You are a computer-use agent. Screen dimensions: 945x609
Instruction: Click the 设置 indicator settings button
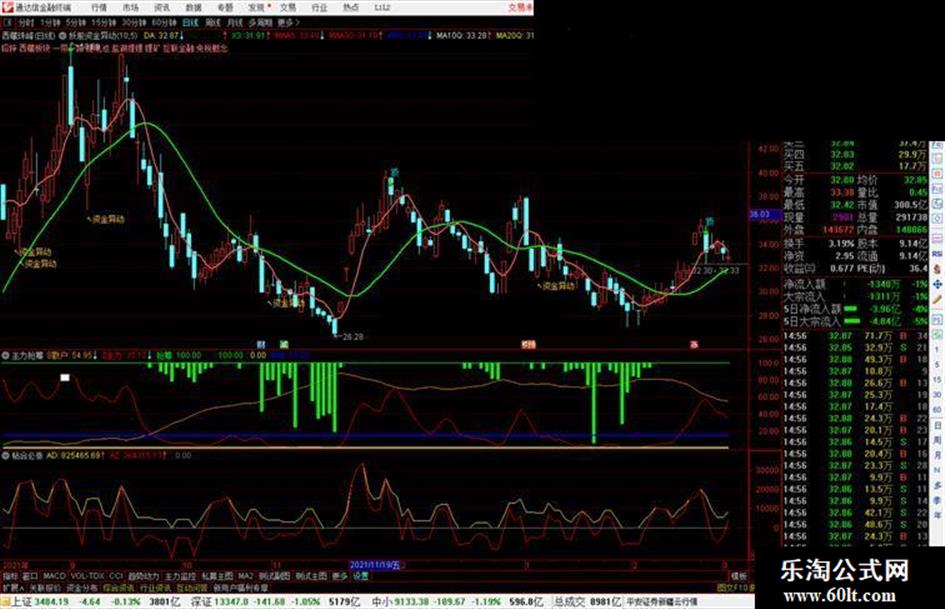[360, 576]
